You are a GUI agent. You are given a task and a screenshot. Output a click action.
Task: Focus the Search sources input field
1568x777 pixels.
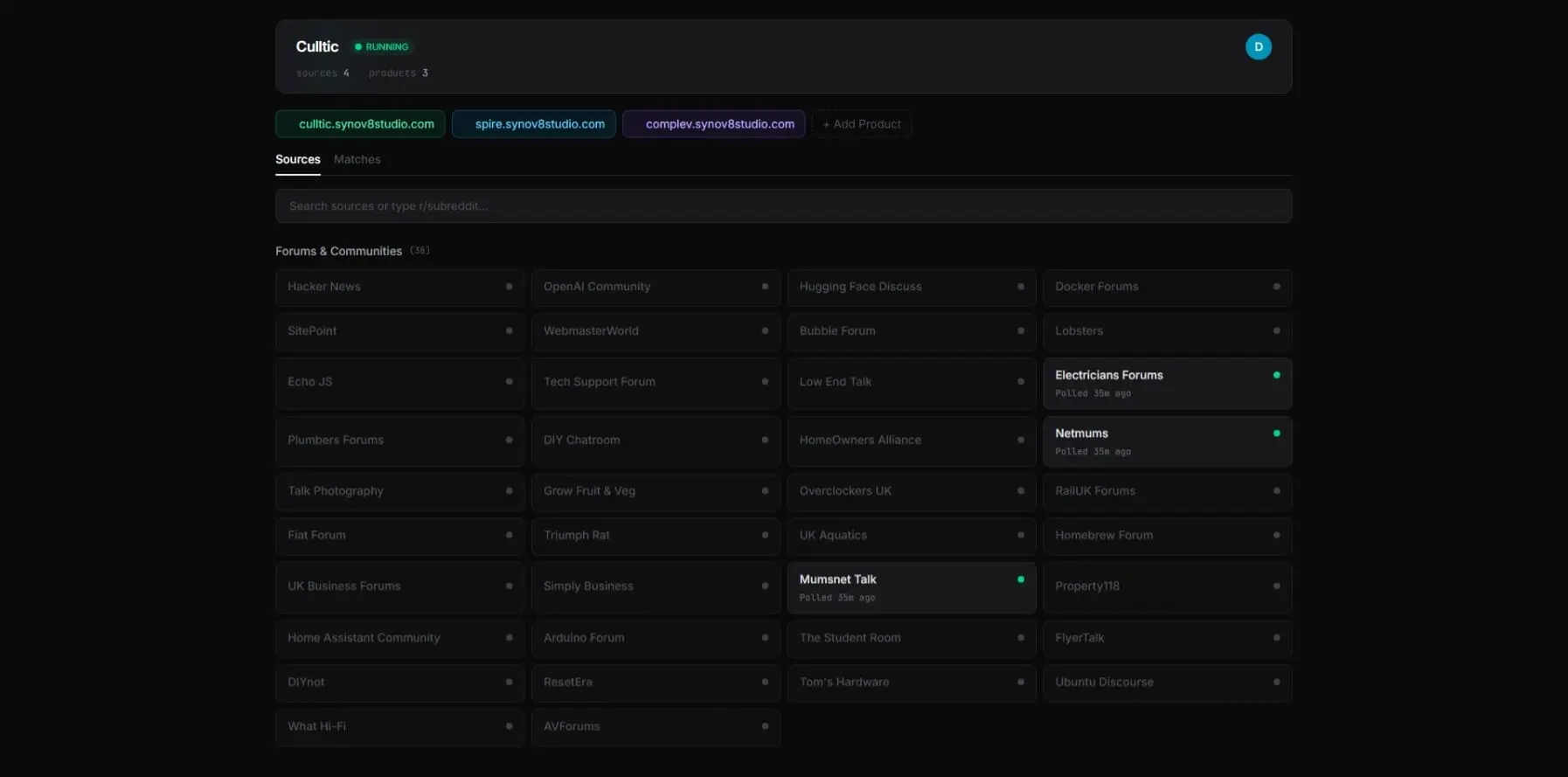pos(783,206)
